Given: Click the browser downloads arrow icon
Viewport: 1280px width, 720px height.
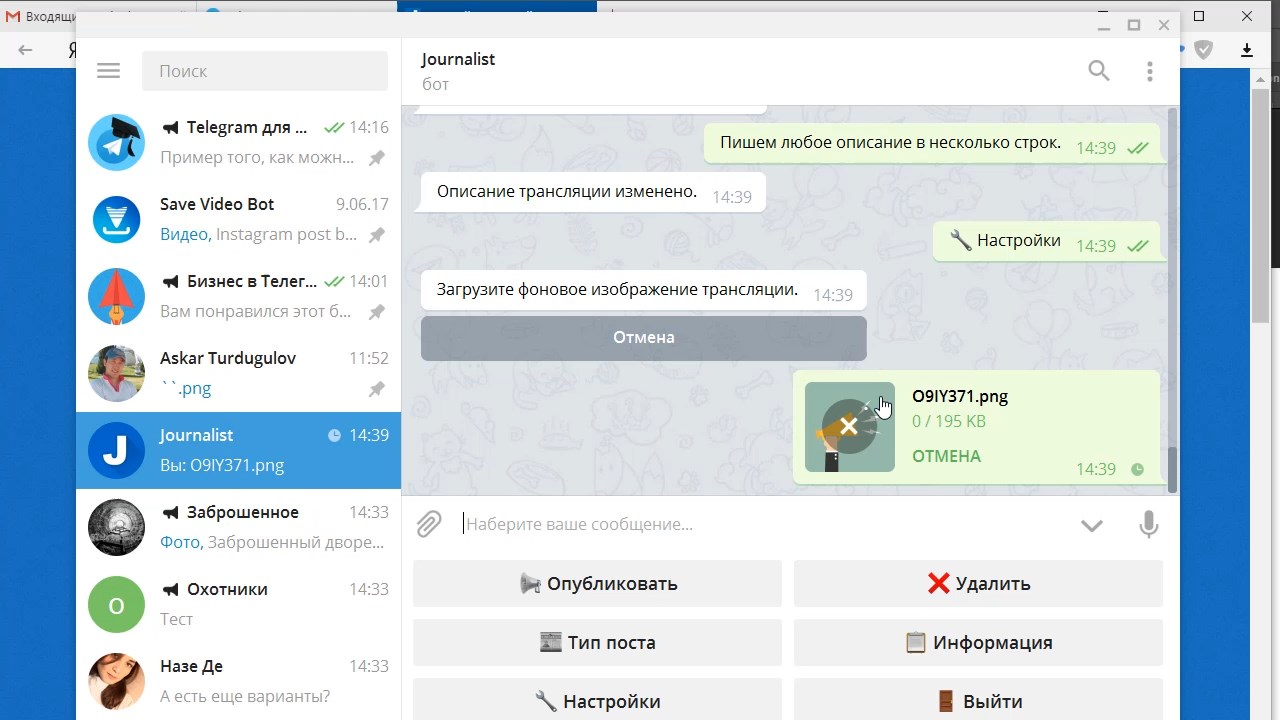Looking at the screenshot, I should click(x=1247, y=50).
